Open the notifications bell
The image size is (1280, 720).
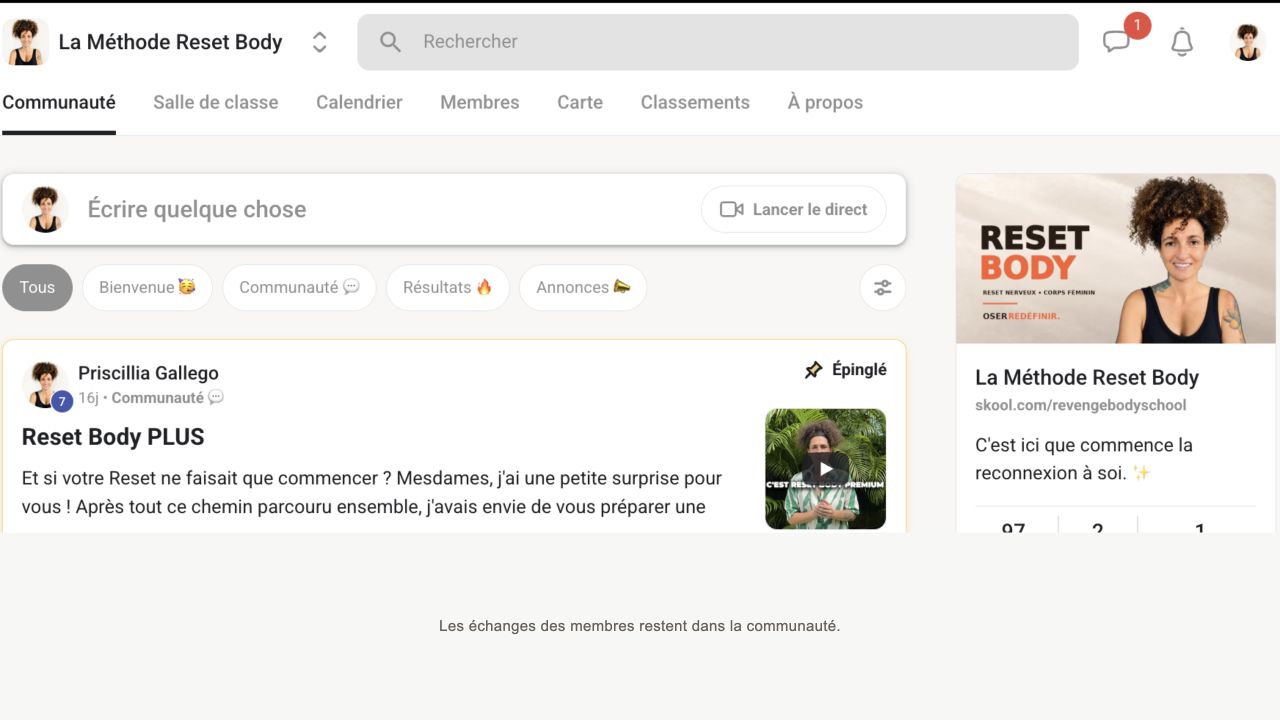1182,42
